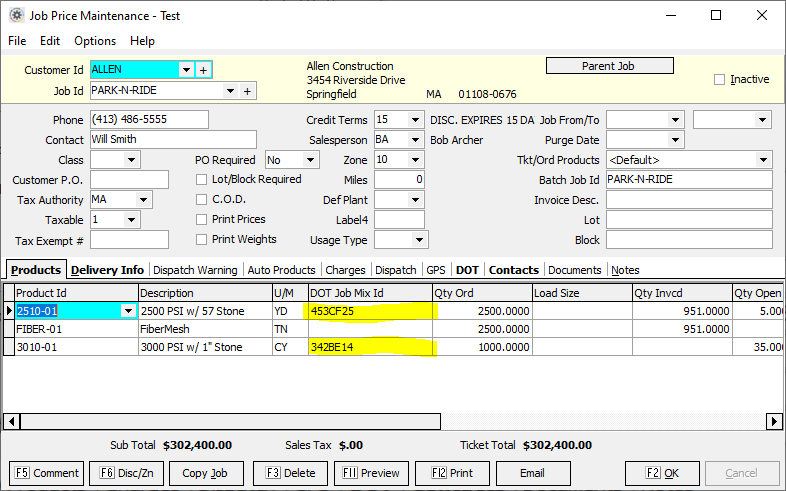Screen dimensions: 786x491
Task: Check the Print Prices option
Action: tap(202, 220)
